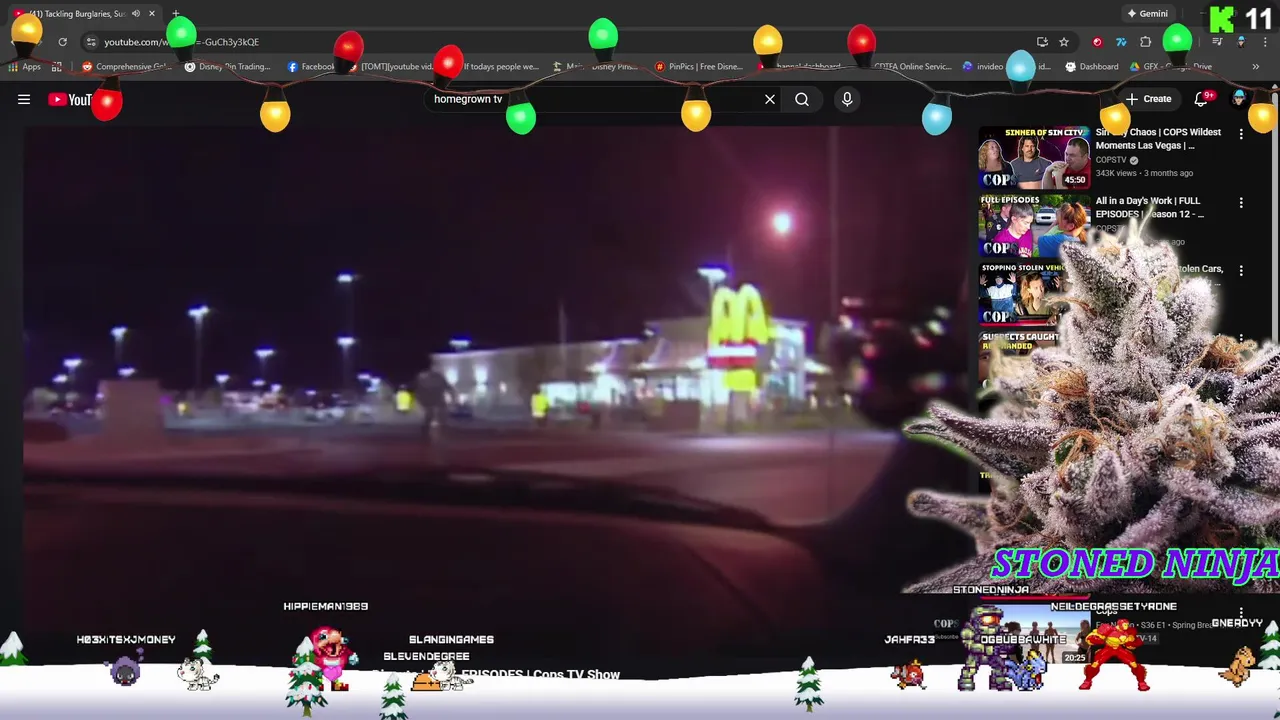This screenshot has width=1280, height=720.
Task: Click the Gemini button
Action: point(1147,14)
